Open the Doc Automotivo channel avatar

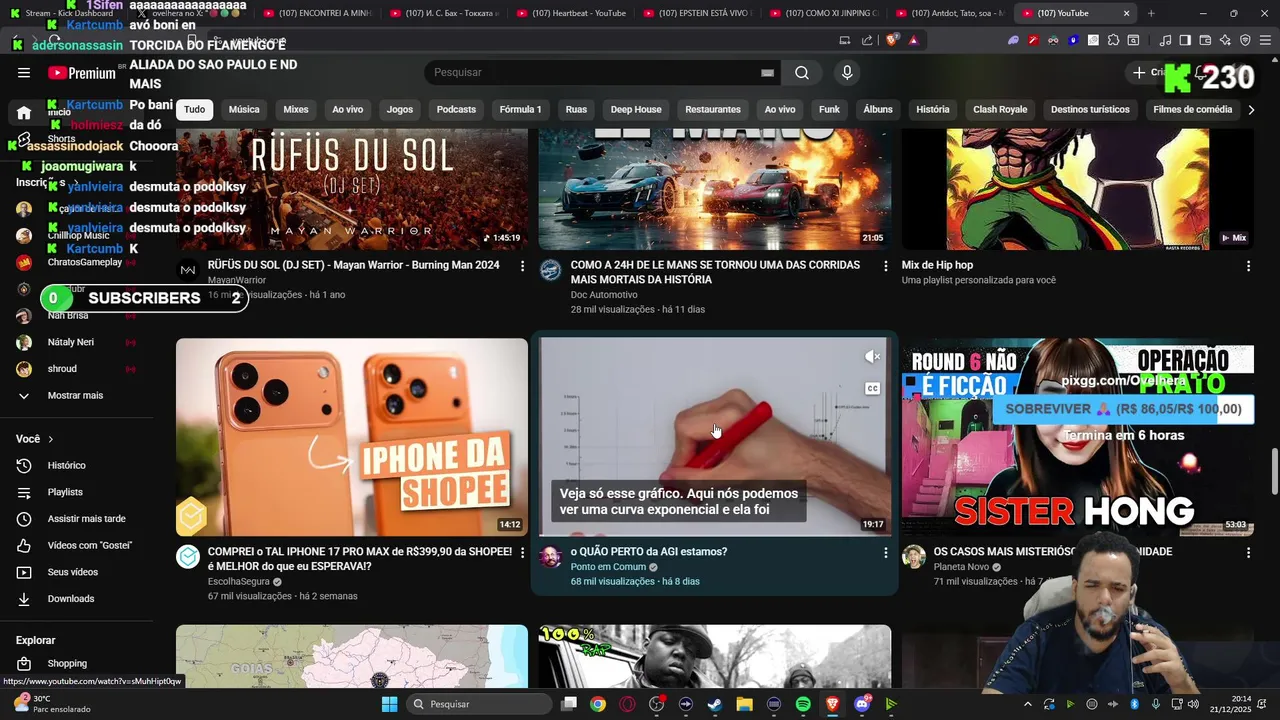point(550,270)
